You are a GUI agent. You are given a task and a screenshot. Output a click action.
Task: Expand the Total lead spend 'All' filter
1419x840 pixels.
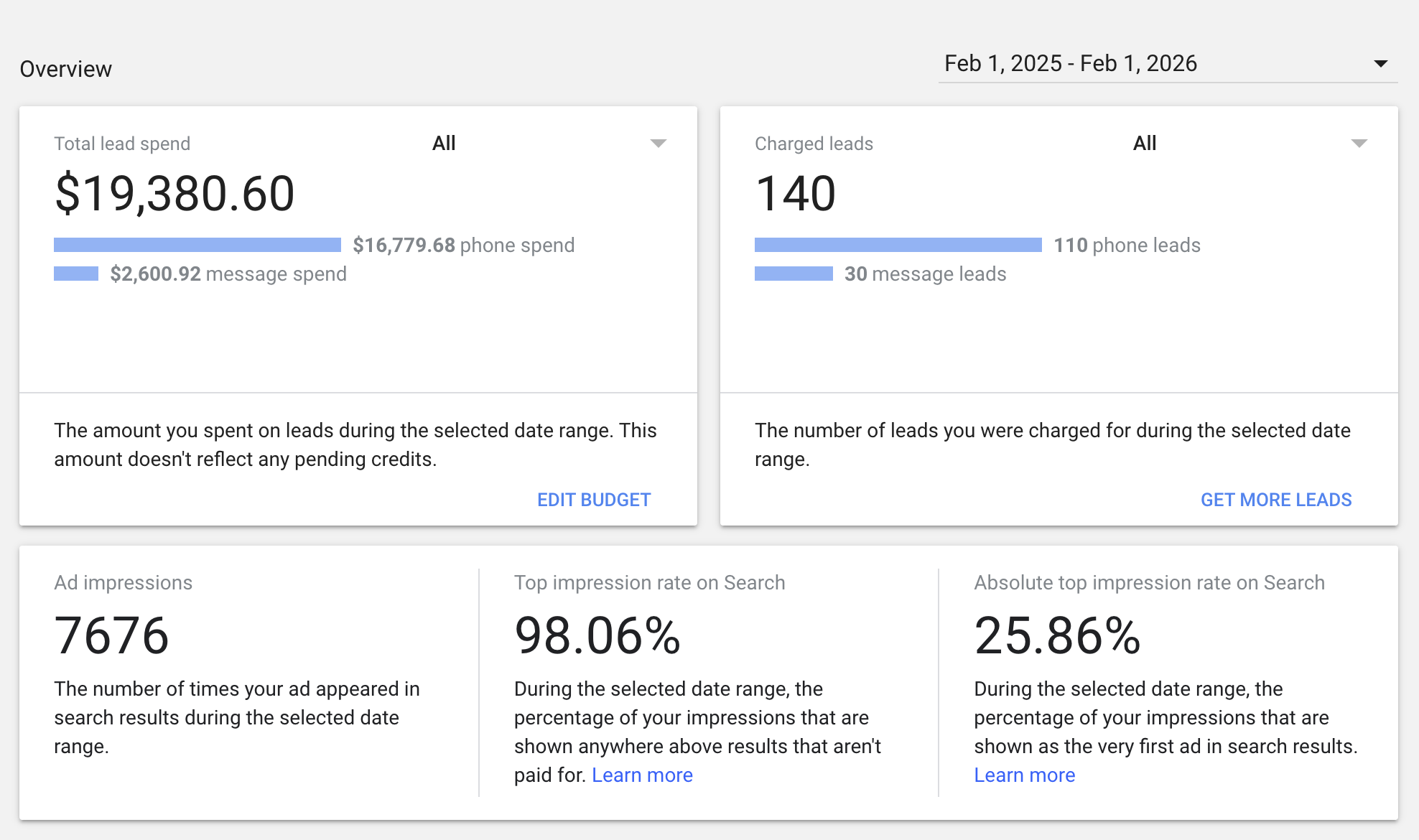point(549,144)
